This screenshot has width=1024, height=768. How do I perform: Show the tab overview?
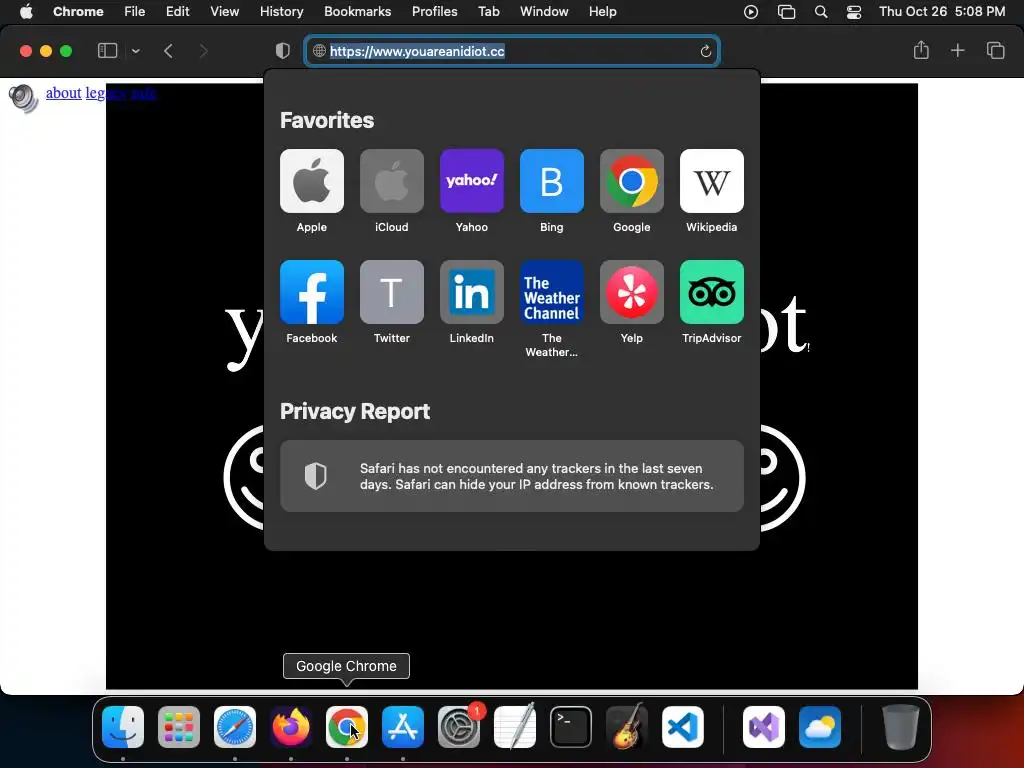[x=995, y=50]
